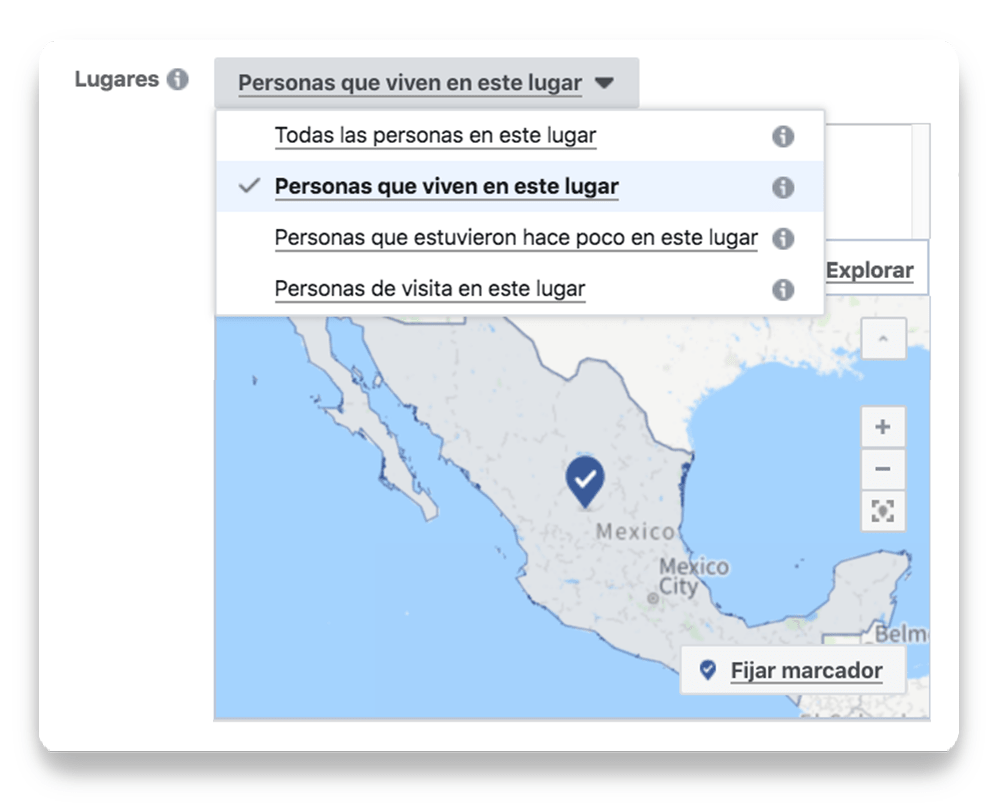
Task: Open the 'Personas que viven en este lugar' dropdown
Action: click(427, 83)
